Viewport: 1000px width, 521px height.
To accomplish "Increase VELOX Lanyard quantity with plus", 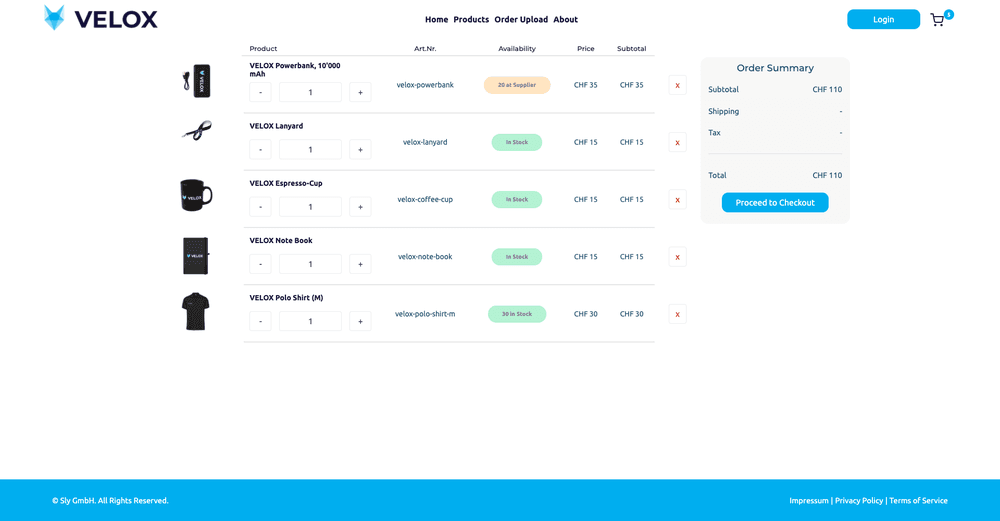I will coord(360,149).
